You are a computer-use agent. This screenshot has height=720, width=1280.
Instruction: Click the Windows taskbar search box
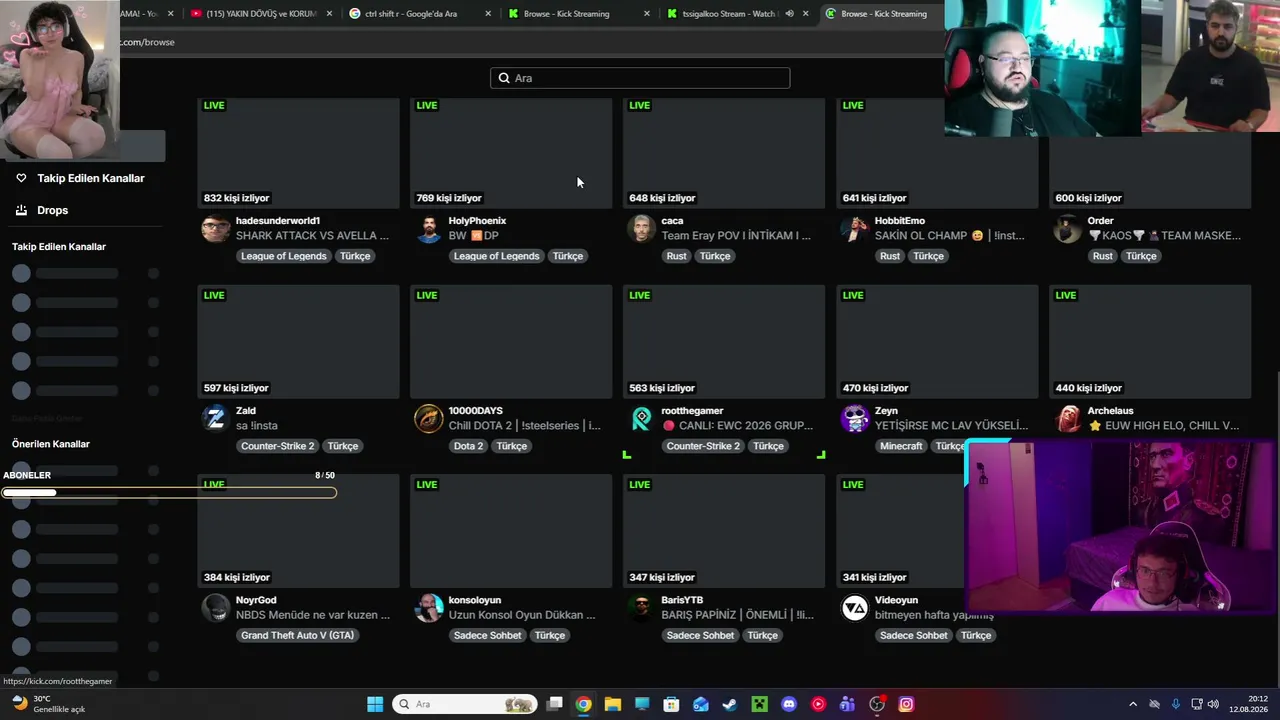coord(464,704)
